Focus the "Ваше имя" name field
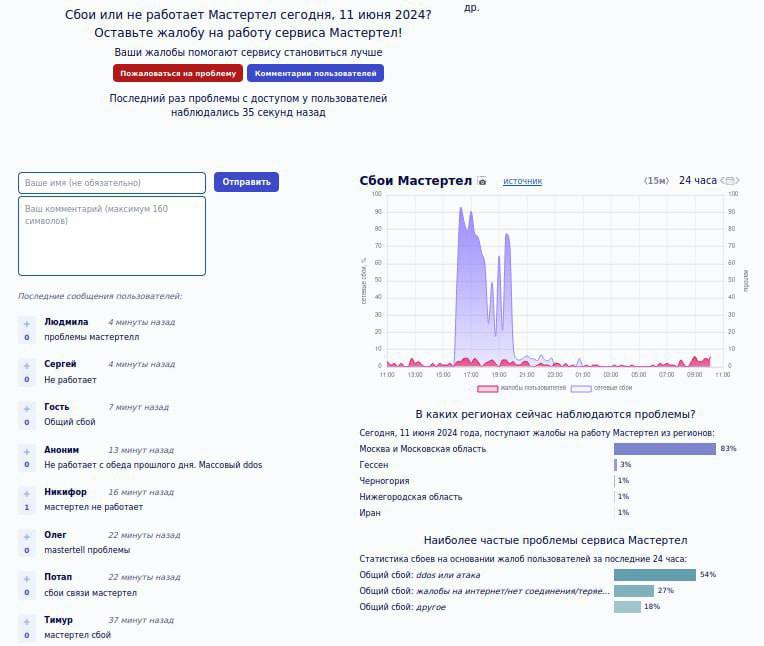764x646 pixels. coord(112,183)
